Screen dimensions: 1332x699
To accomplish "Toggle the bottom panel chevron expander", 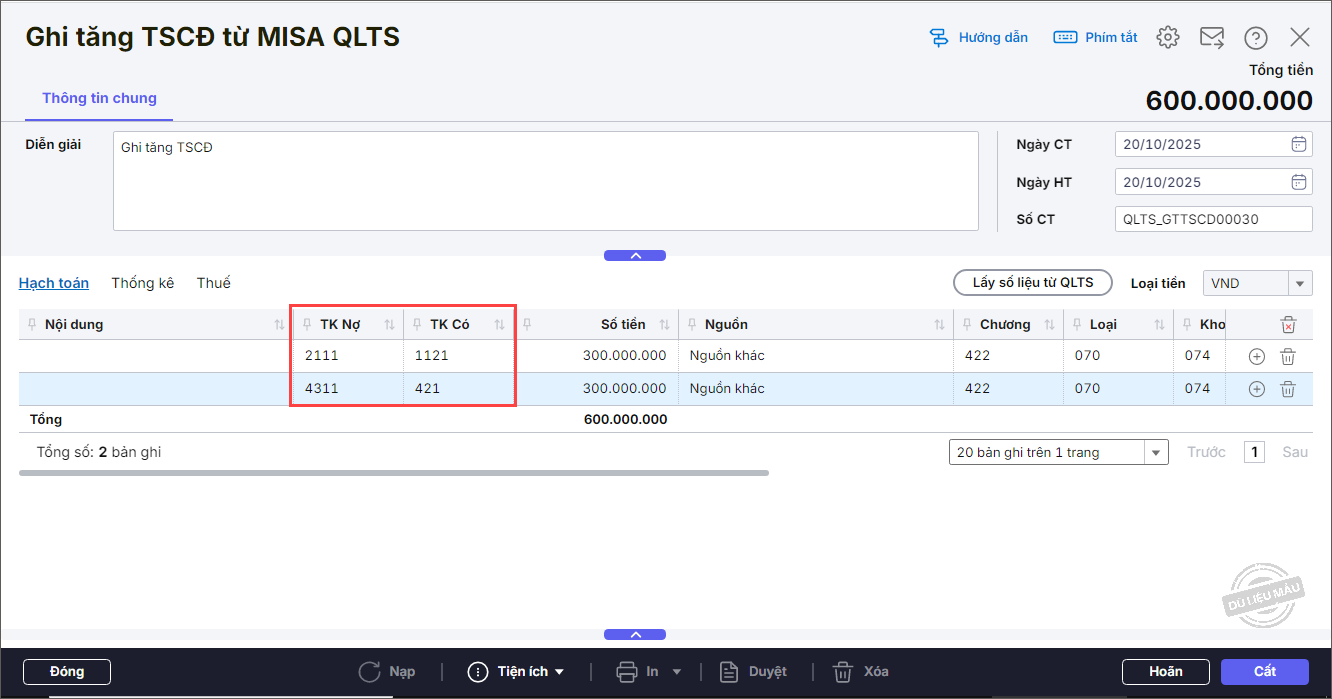I will click(635, 635).
